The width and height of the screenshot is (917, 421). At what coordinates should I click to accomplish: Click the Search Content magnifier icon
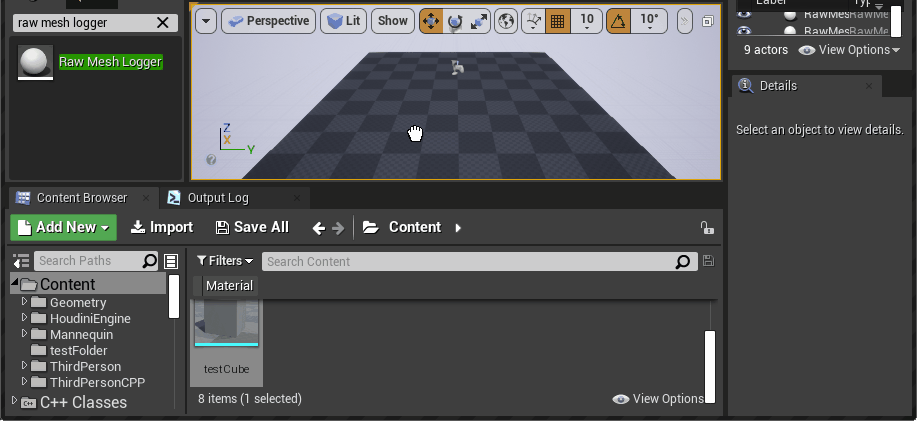tap(682, 261)
